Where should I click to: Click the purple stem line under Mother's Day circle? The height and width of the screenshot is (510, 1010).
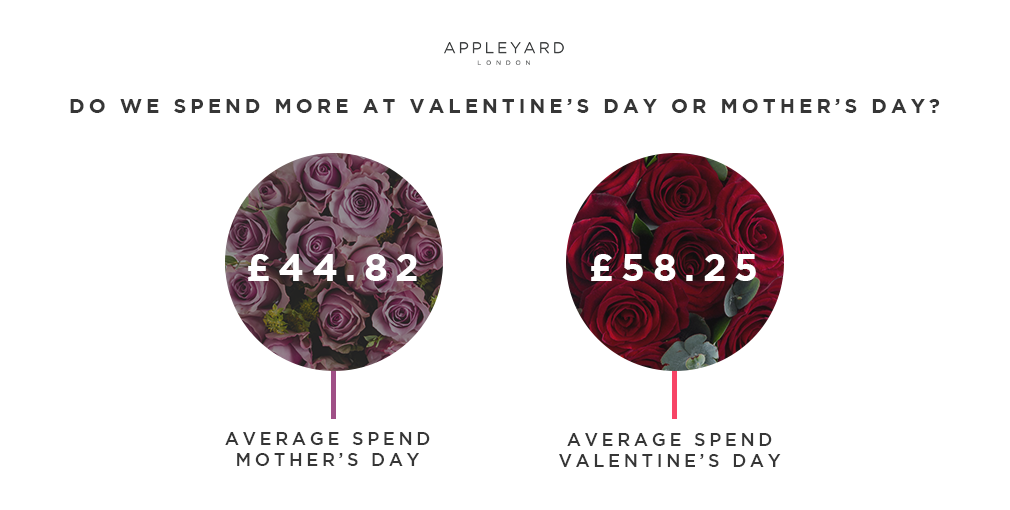point(334,394)
